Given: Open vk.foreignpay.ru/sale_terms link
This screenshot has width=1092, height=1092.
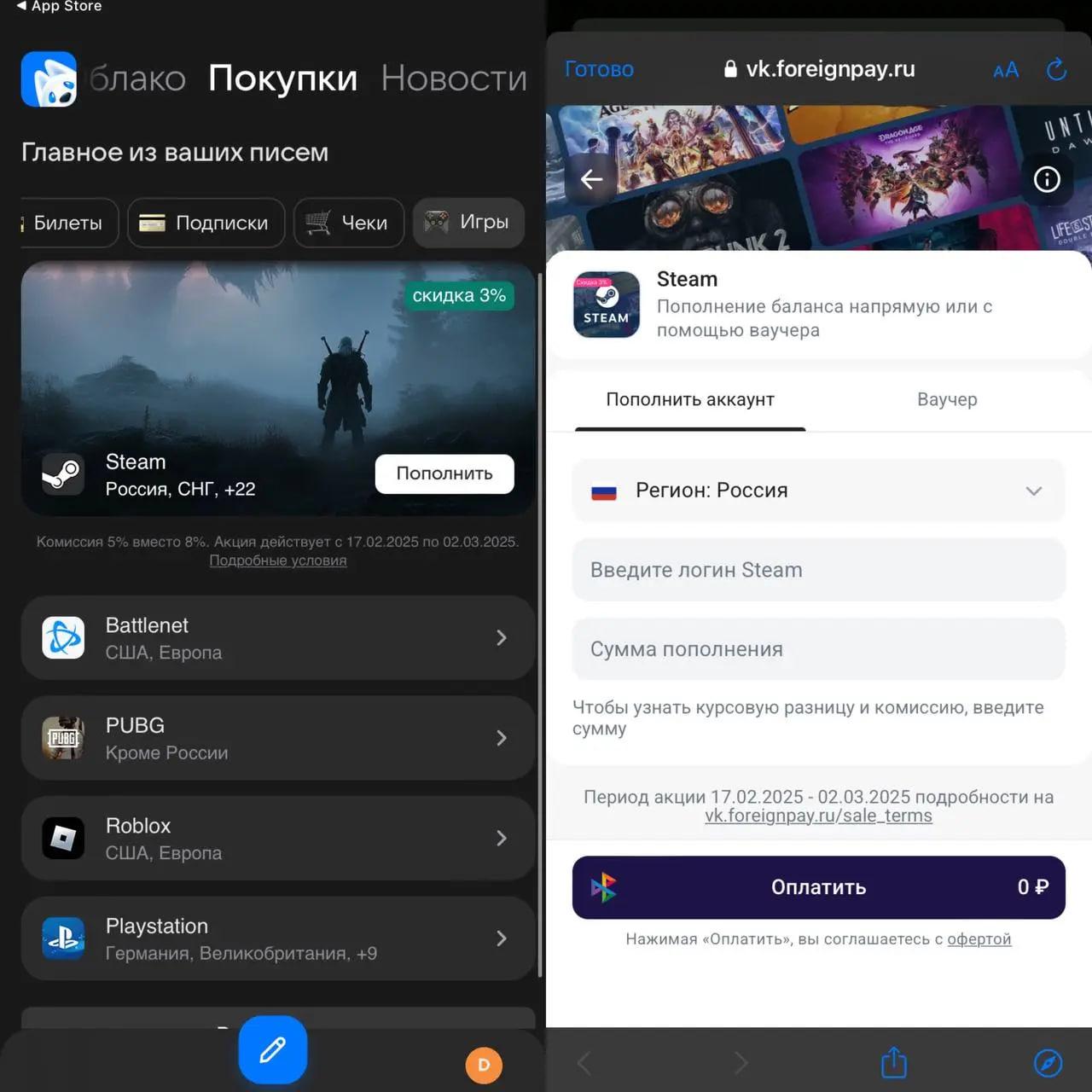Looking at the screenshot, I should (x=818, y=816).
